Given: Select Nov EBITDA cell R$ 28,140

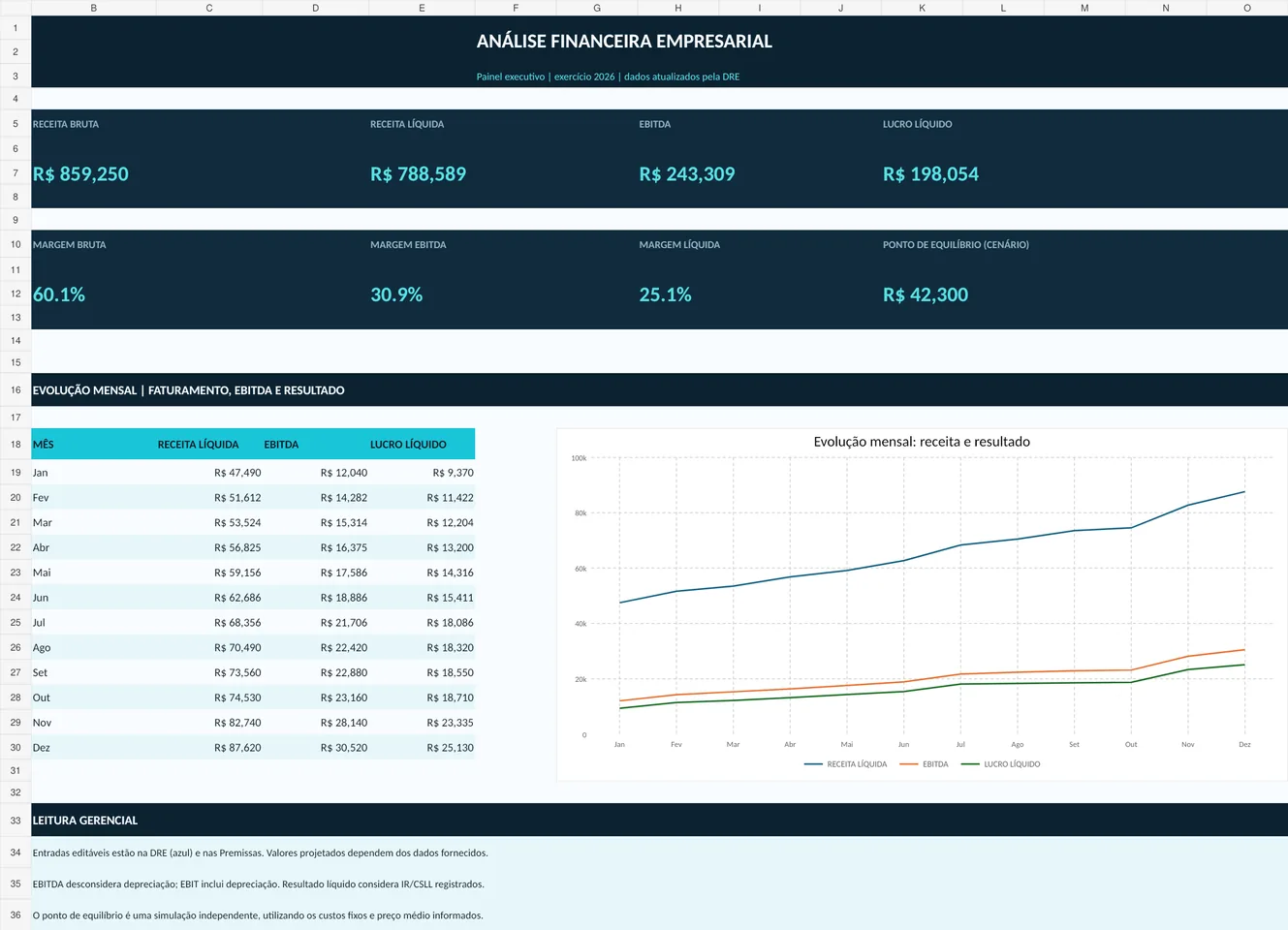Looking at the screenshot, I should pyautogui.click(x=315, y=723).
